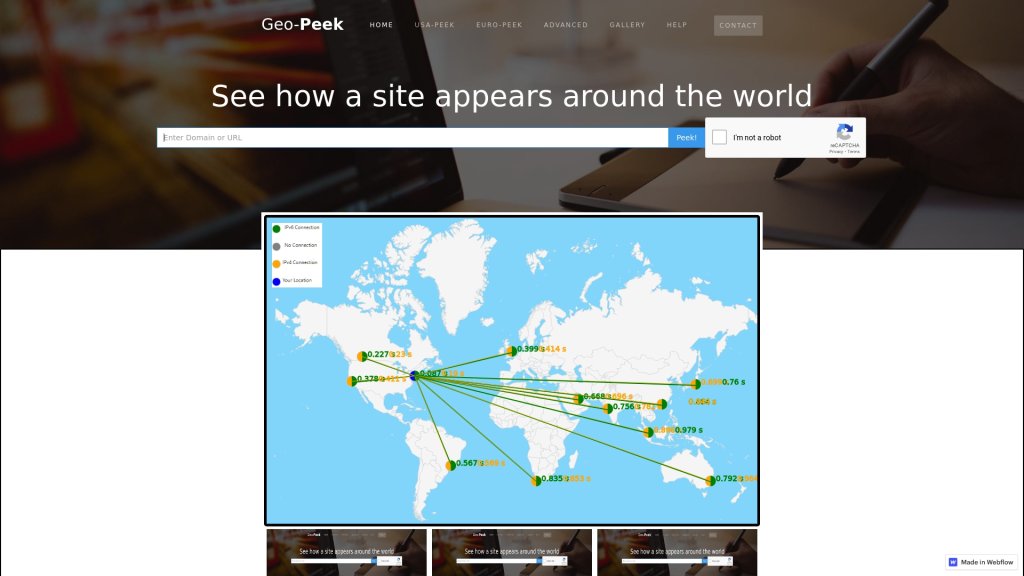
Task: Check the I'm not a robot box
Action: pyautogui.click(x=719, y=137)
